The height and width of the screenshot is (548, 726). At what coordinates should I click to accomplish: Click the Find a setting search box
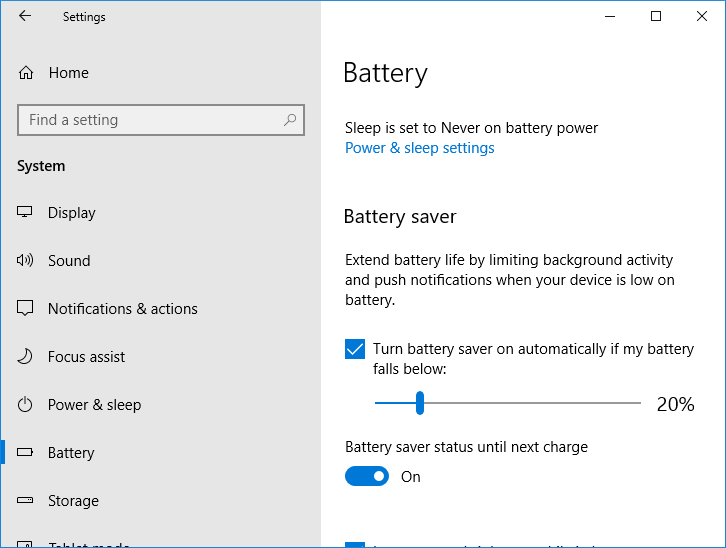[x=150, y=120]
